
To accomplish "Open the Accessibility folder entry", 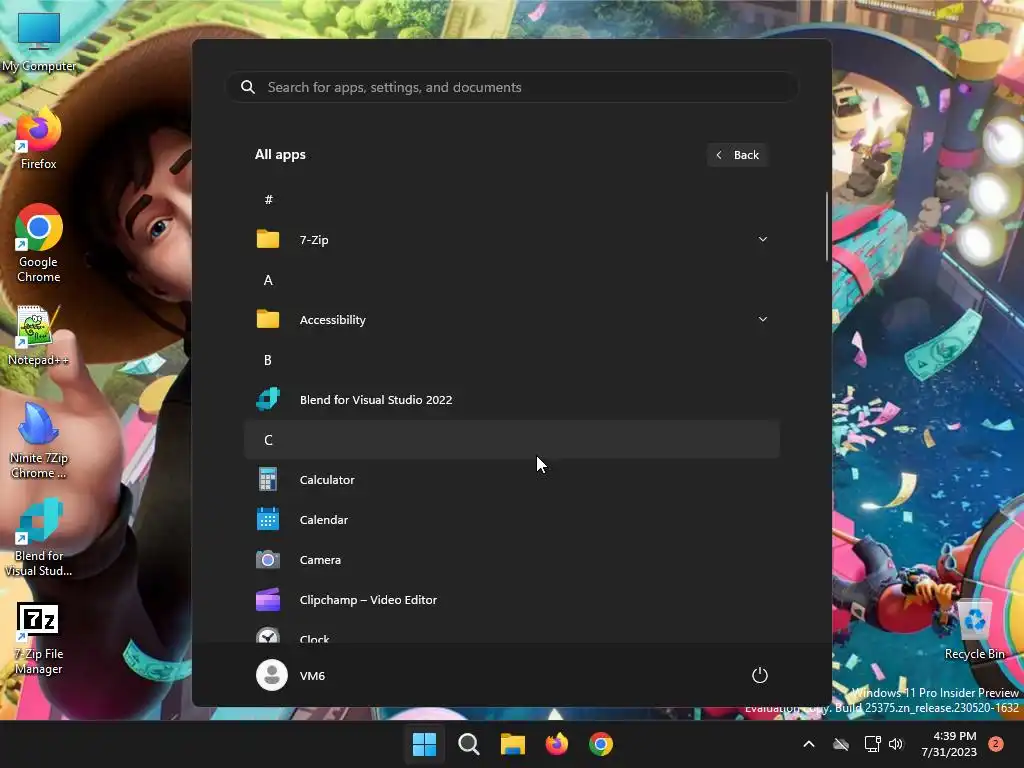I will click(511, 319).
